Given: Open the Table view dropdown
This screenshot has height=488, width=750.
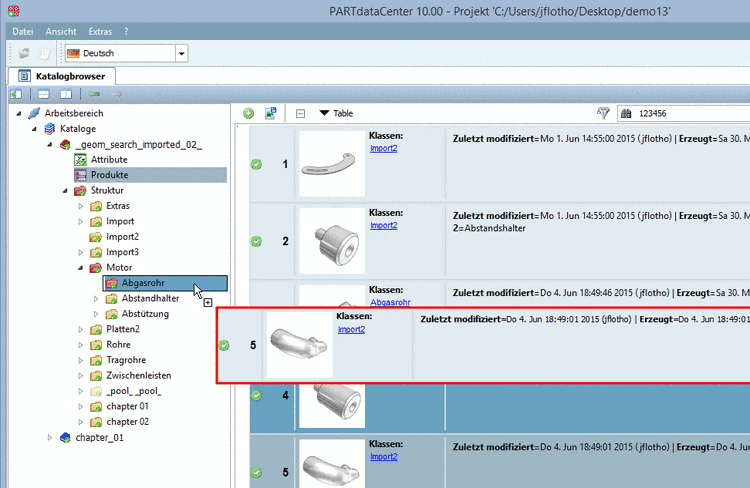Looking at the screenshot, I should (336, 113).
